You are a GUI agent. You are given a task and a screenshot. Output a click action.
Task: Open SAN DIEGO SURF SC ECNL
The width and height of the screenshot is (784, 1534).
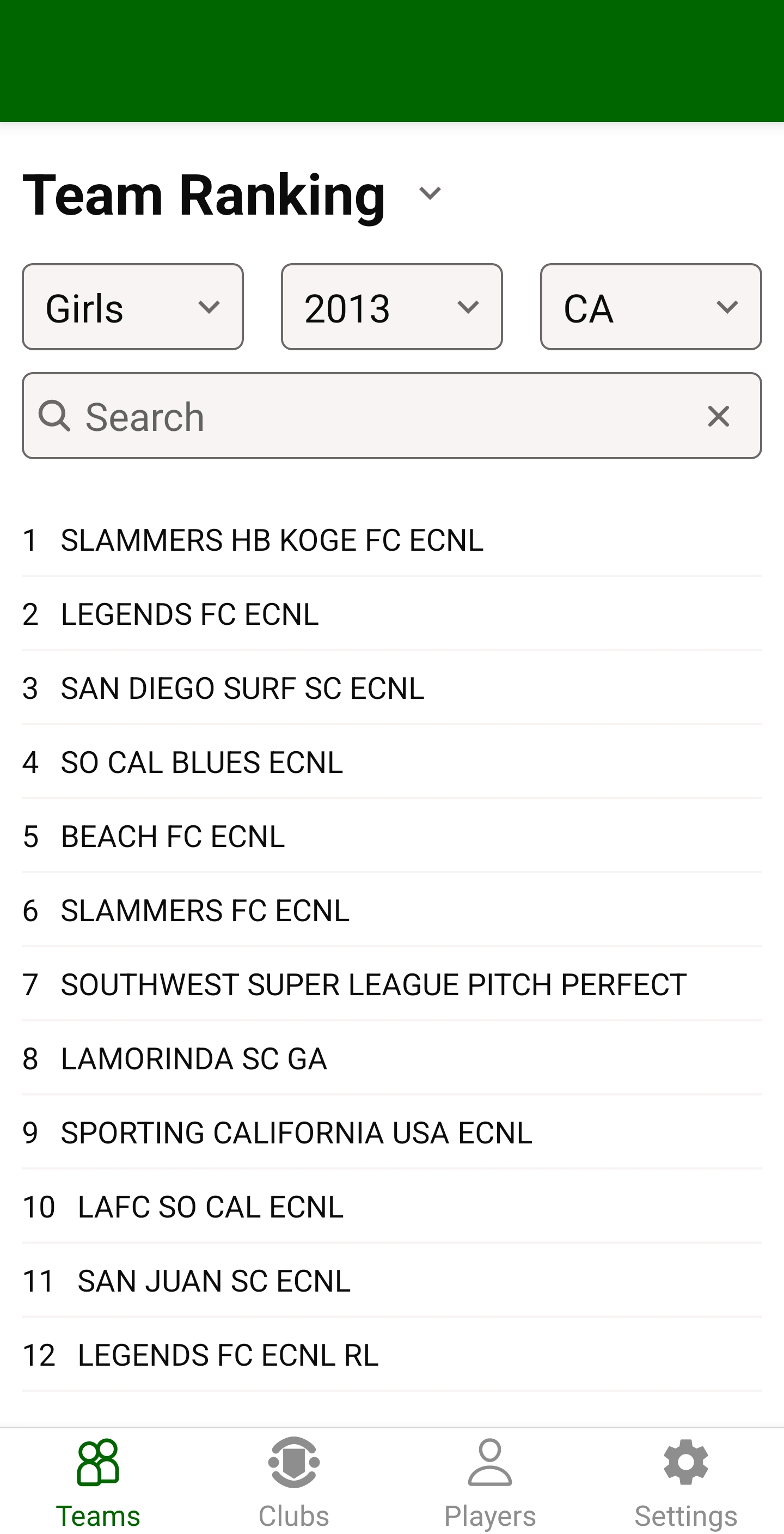[242, 689]
